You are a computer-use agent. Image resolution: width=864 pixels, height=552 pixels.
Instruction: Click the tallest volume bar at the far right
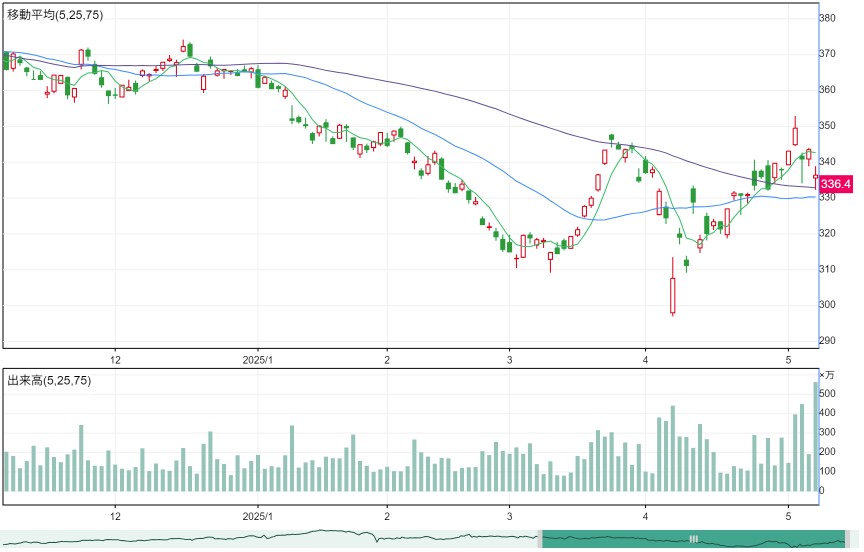816,436
